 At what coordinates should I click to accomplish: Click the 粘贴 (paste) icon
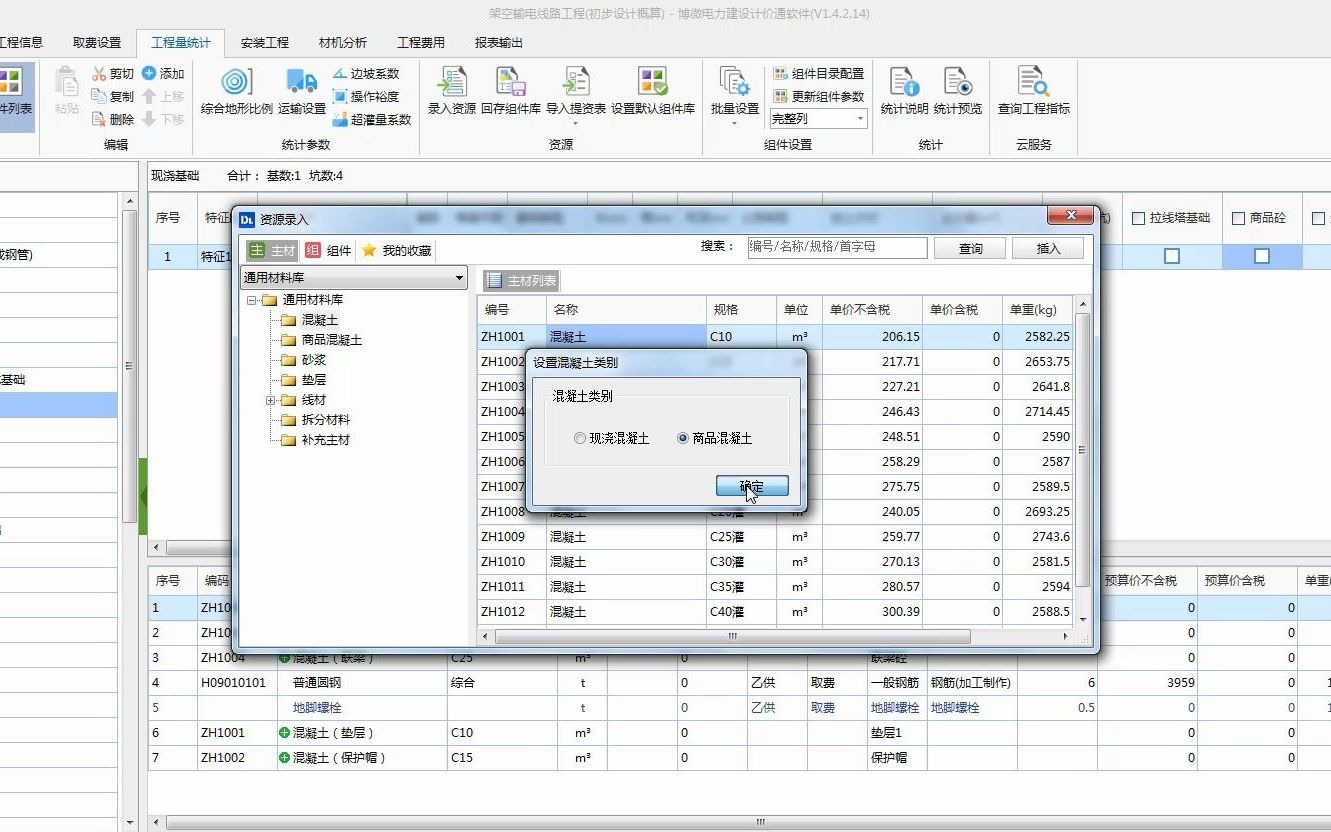tap(67, 82)
